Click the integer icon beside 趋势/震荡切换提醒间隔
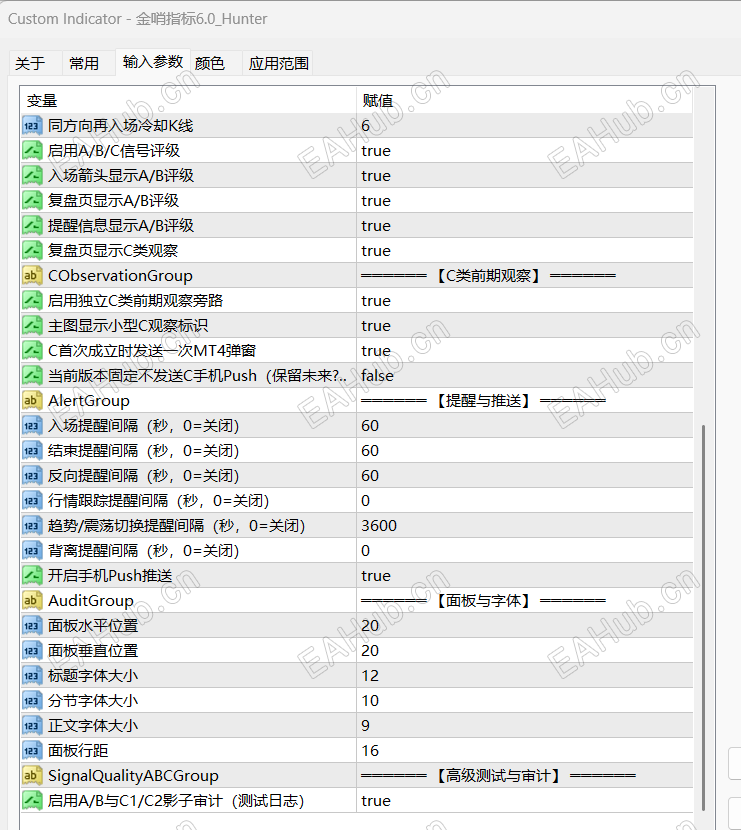 pos(32,526)
